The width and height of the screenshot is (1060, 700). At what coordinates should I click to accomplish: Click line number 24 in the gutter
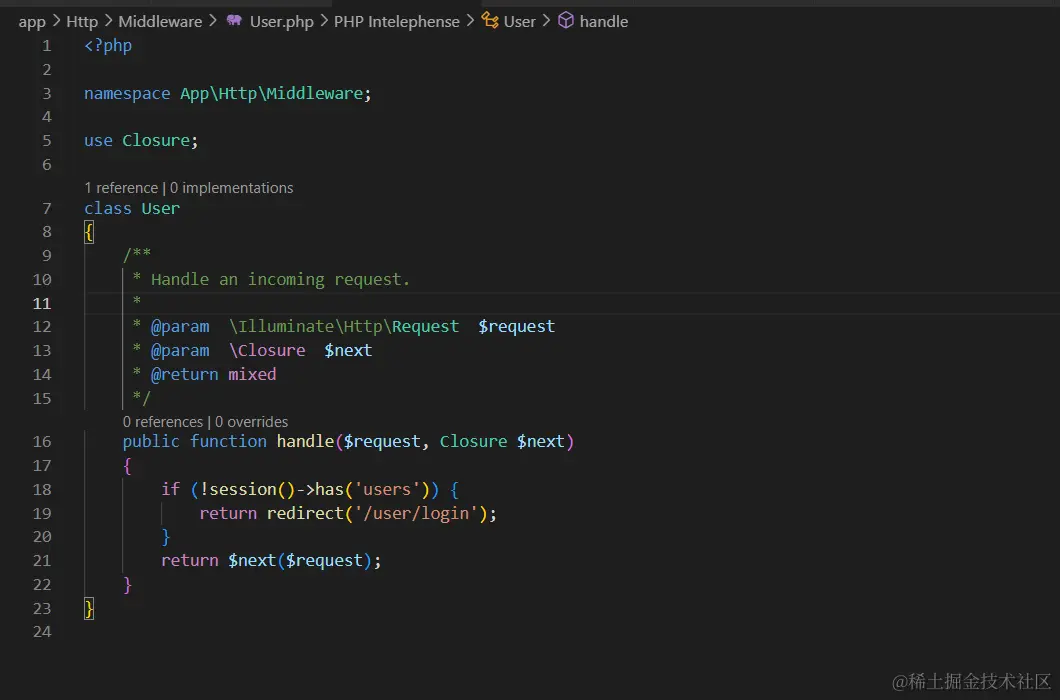(x=42, y=632)
